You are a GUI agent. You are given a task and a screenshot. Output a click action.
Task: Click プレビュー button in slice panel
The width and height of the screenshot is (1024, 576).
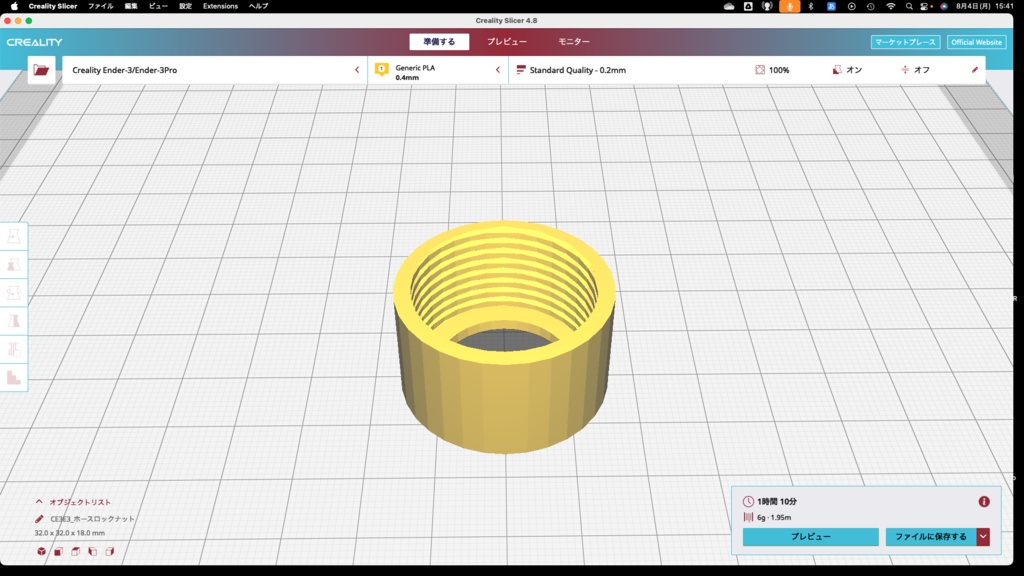pyautogui.click(x=810, y=537)
